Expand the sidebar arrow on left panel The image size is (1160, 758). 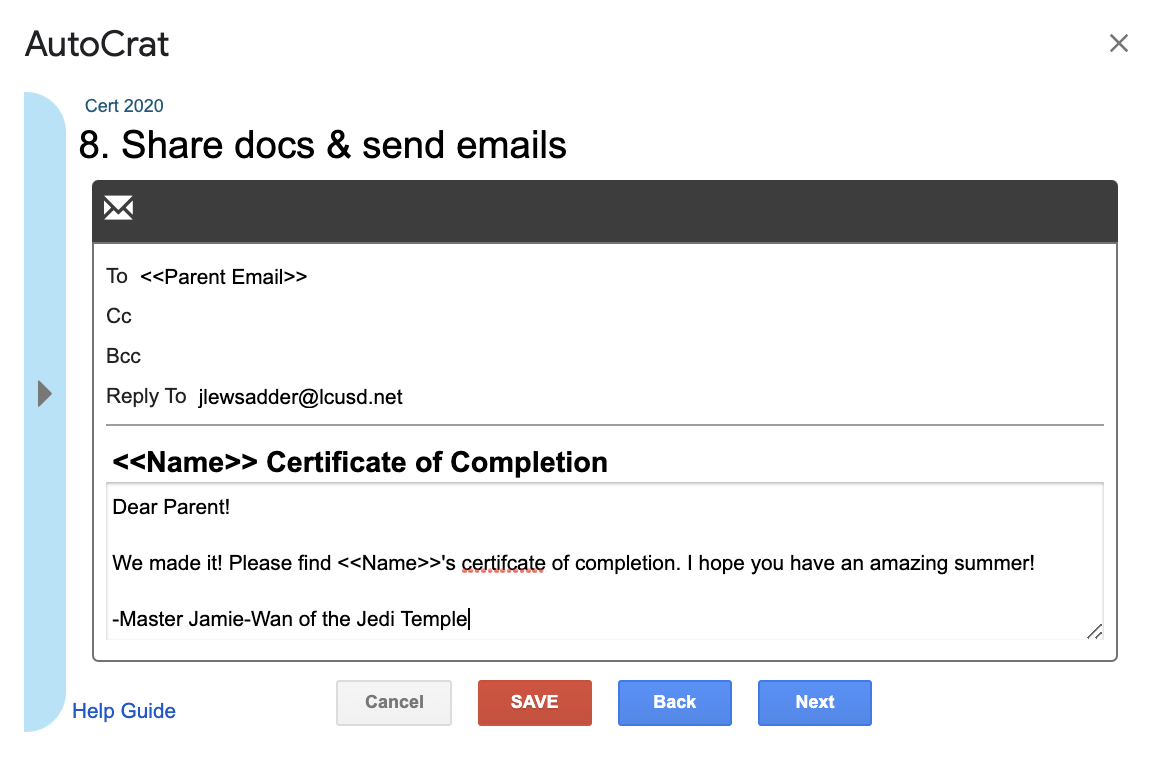(x=44, y=393)
